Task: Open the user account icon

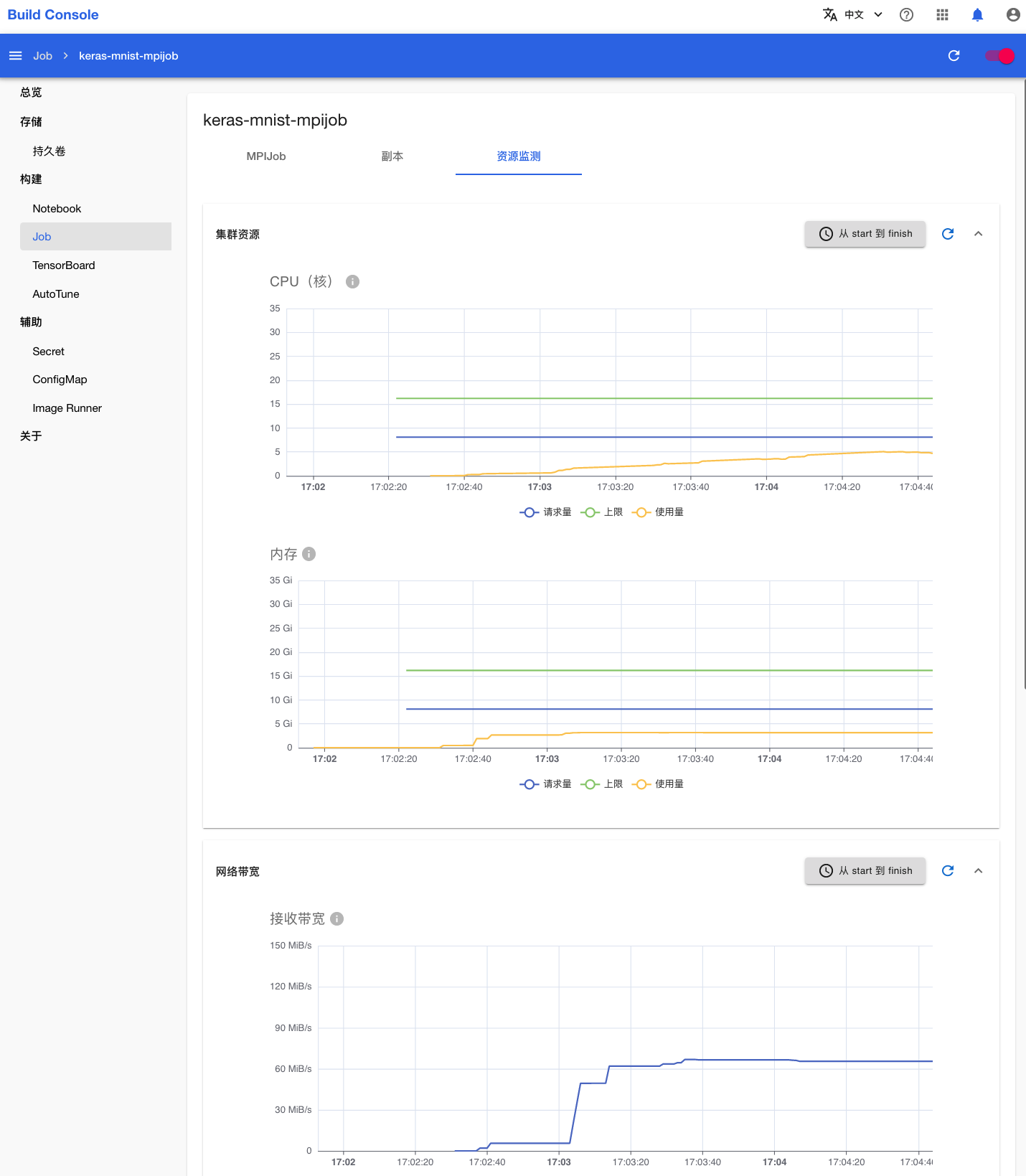Action: click(1012, 14)
